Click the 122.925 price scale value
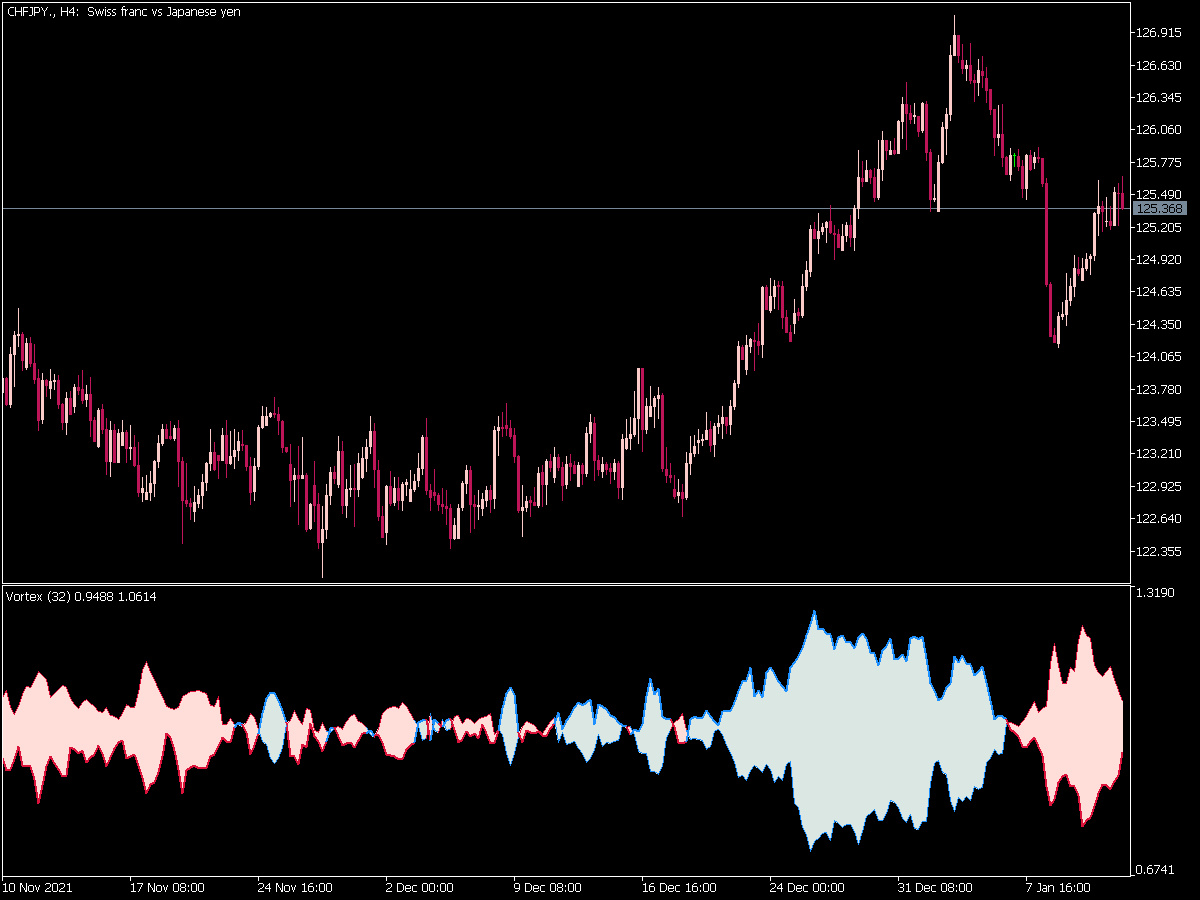The height and width of the screenshot is (900, 1200). [x=1160, y=487]
